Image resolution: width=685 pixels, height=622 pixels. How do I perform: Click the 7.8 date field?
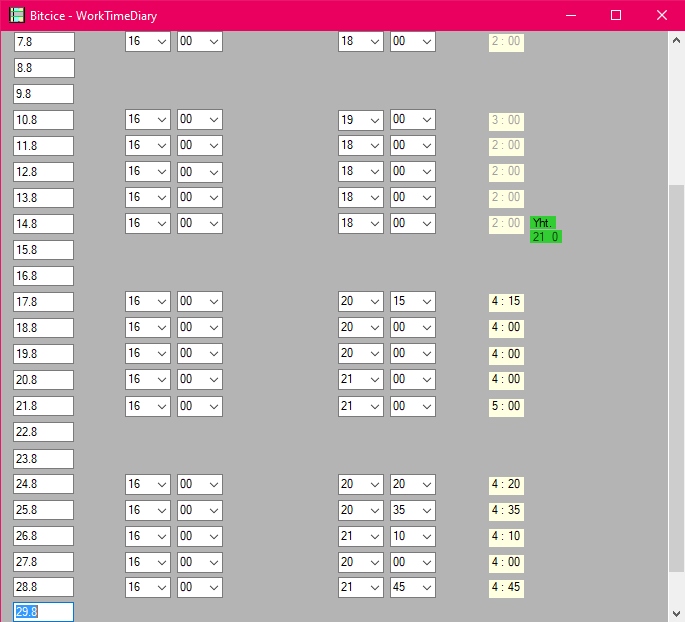(44, 42)
